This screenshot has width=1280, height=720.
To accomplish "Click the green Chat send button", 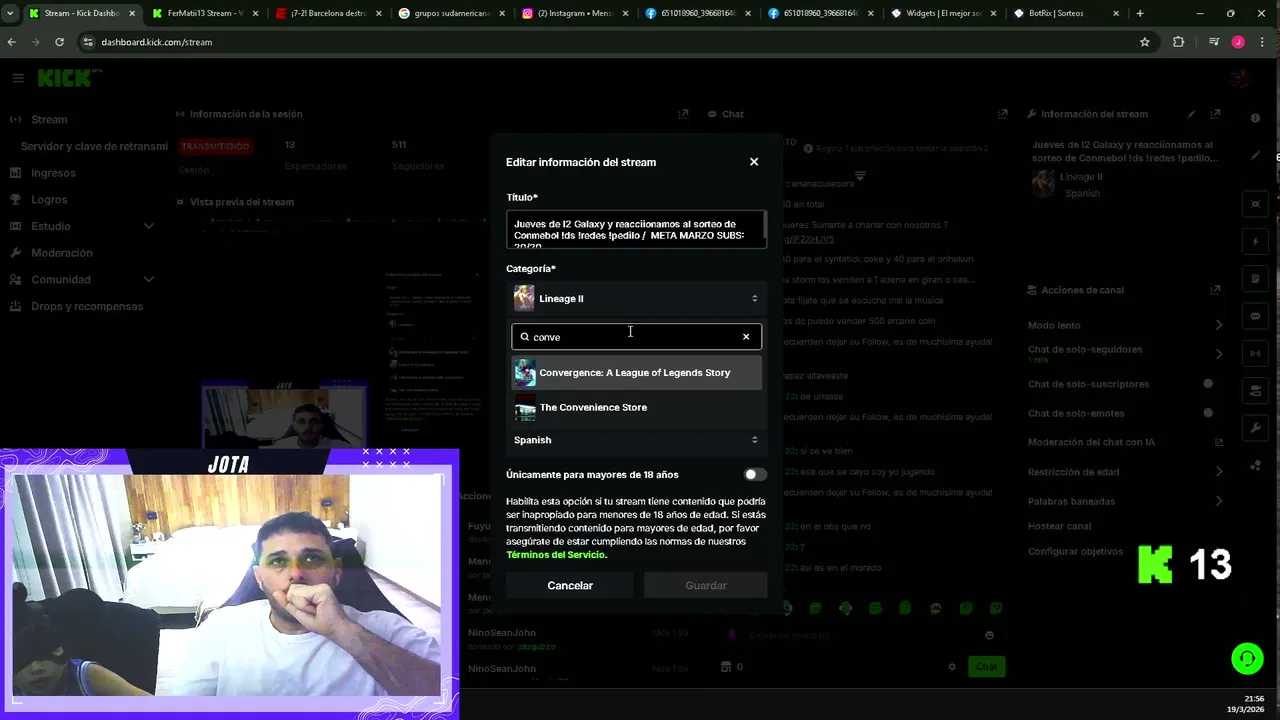I will point(987,667).
